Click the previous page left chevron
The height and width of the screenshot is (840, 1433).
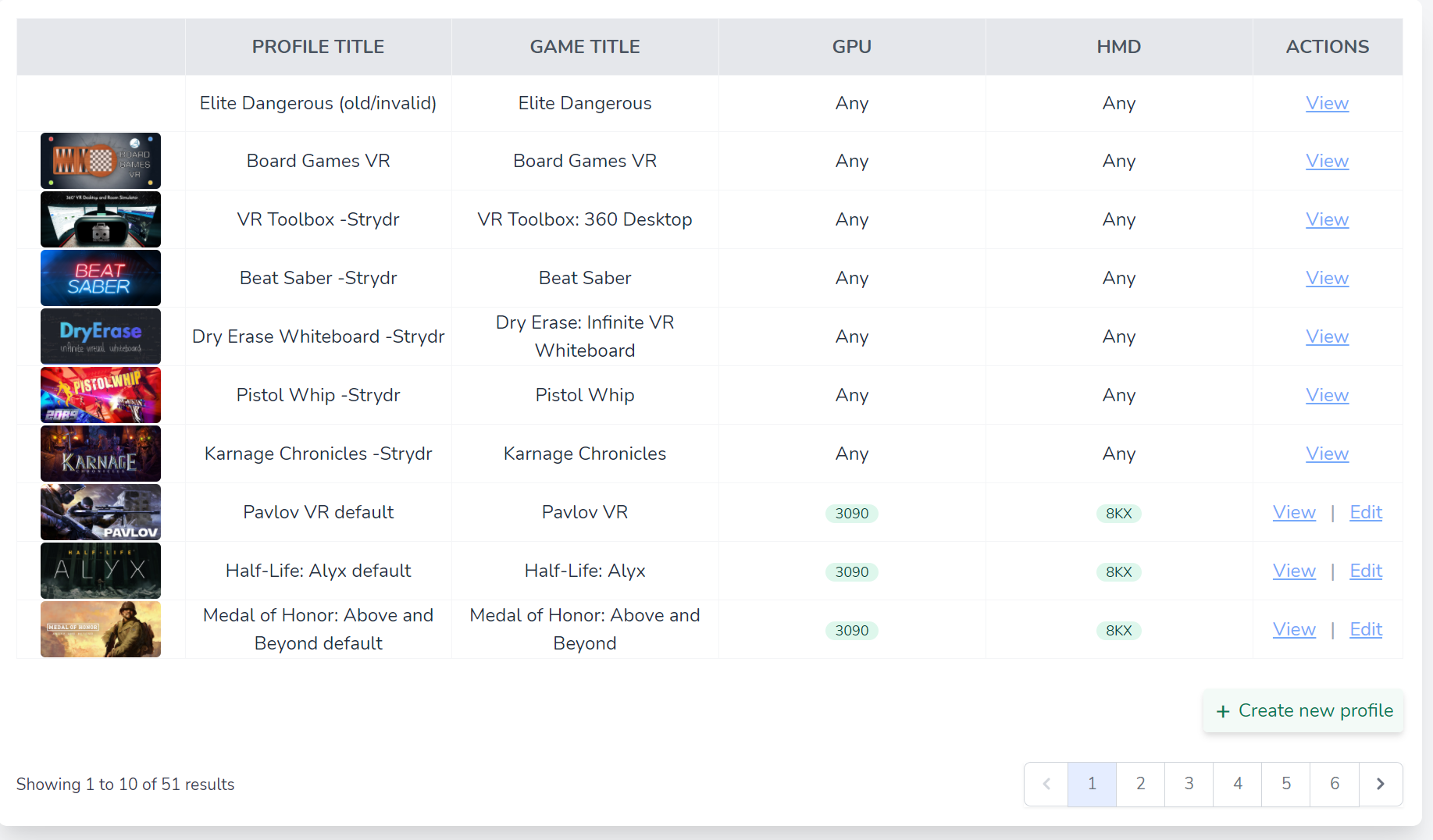[x=1046, y=784]
